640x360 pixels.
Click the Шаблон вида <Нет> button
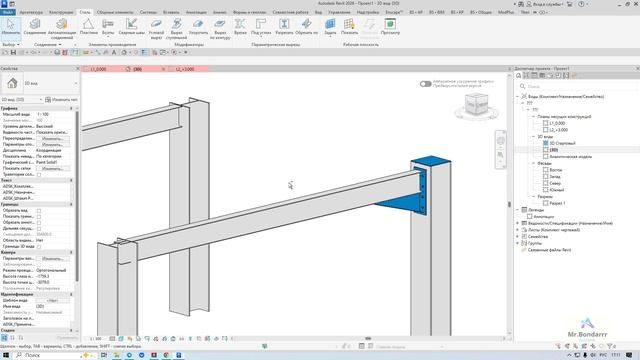[x=53, y=300]
